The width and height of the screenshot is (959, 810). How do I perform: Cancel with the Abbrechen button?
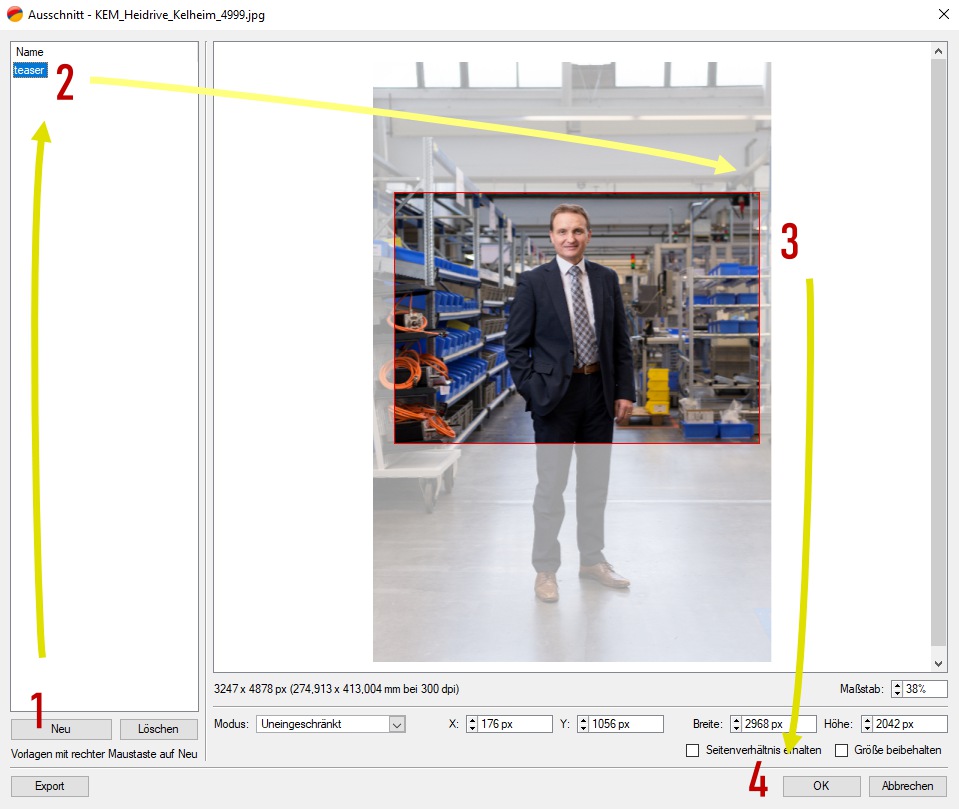(907, 786)
